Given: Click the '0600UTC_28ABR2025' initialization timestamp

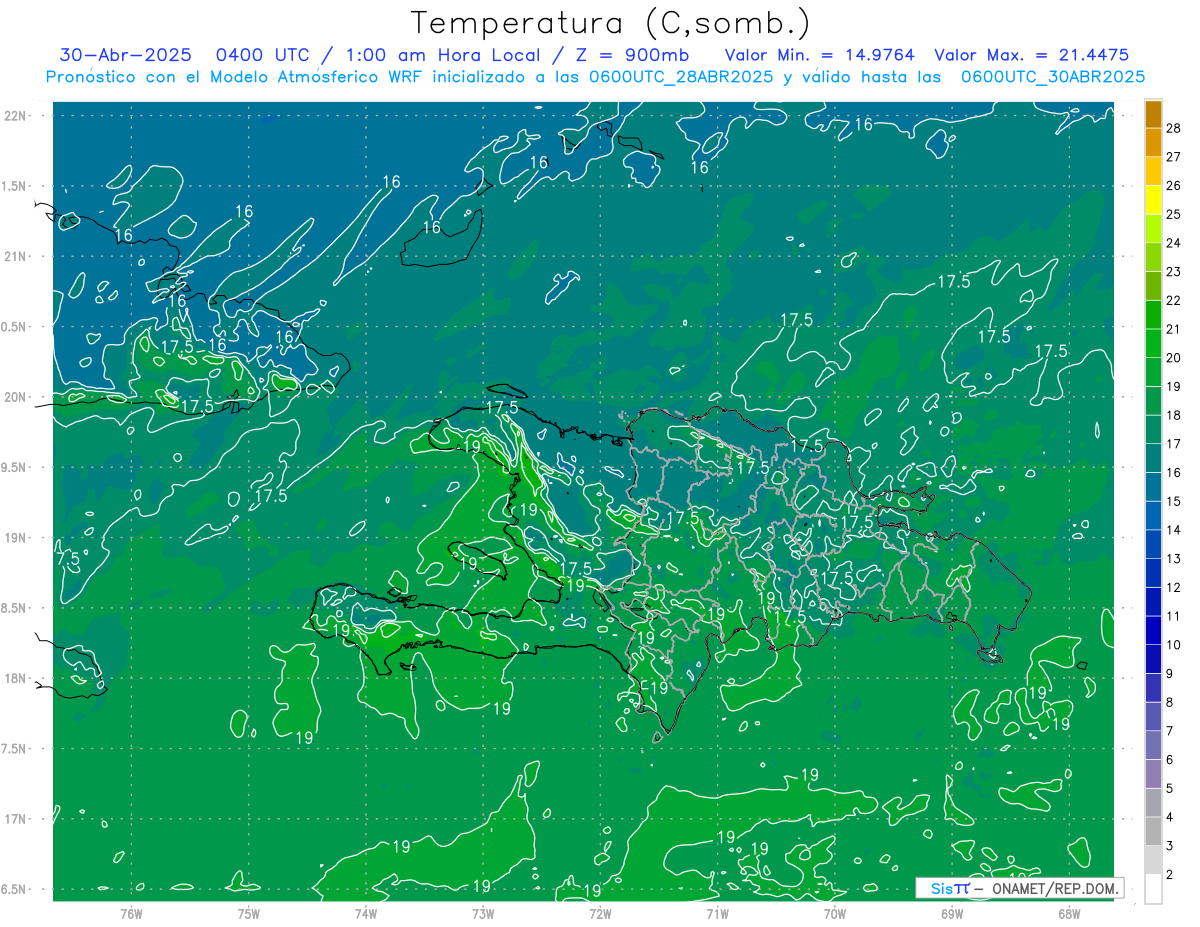Looking at the screenshot, I should pyautogui.click(x=681, y=77).
